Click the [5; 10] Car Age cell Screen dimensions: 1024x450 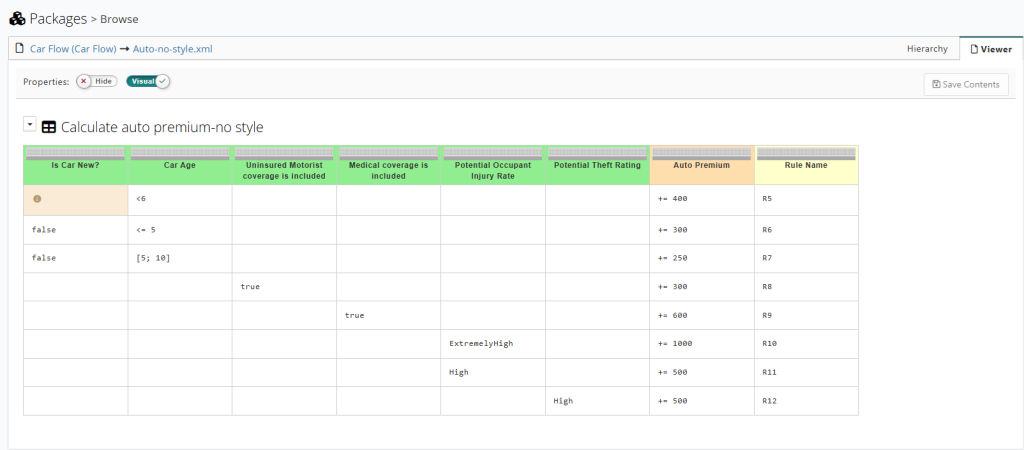pos(180,259)
